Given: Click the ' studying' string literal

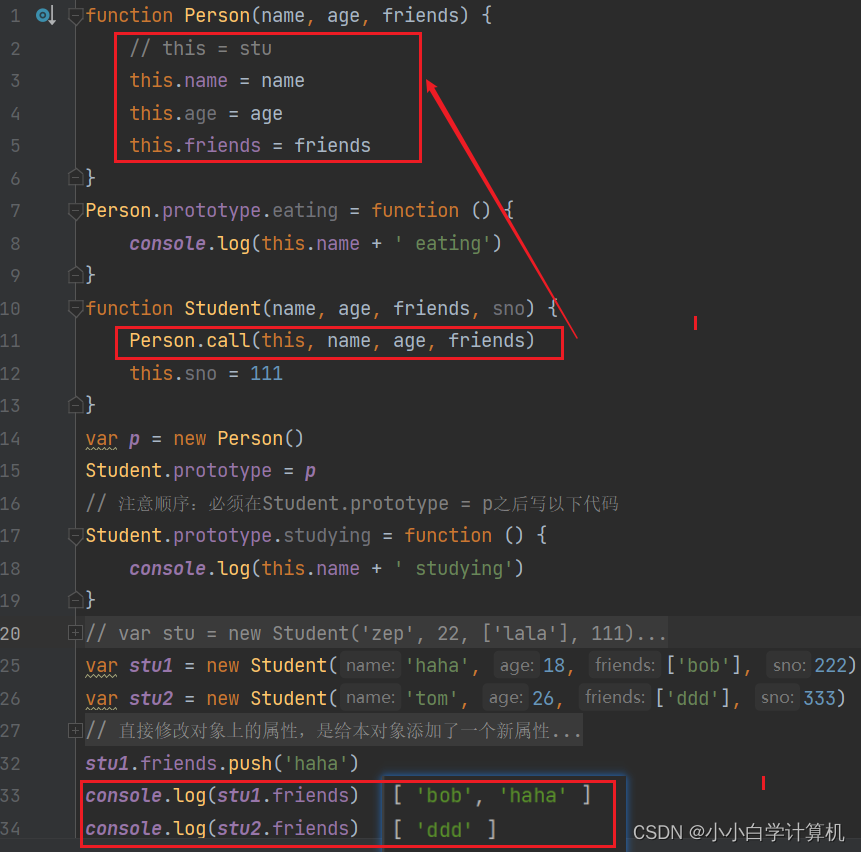Looking at the screenshot, I should click(x=454, y=568).
